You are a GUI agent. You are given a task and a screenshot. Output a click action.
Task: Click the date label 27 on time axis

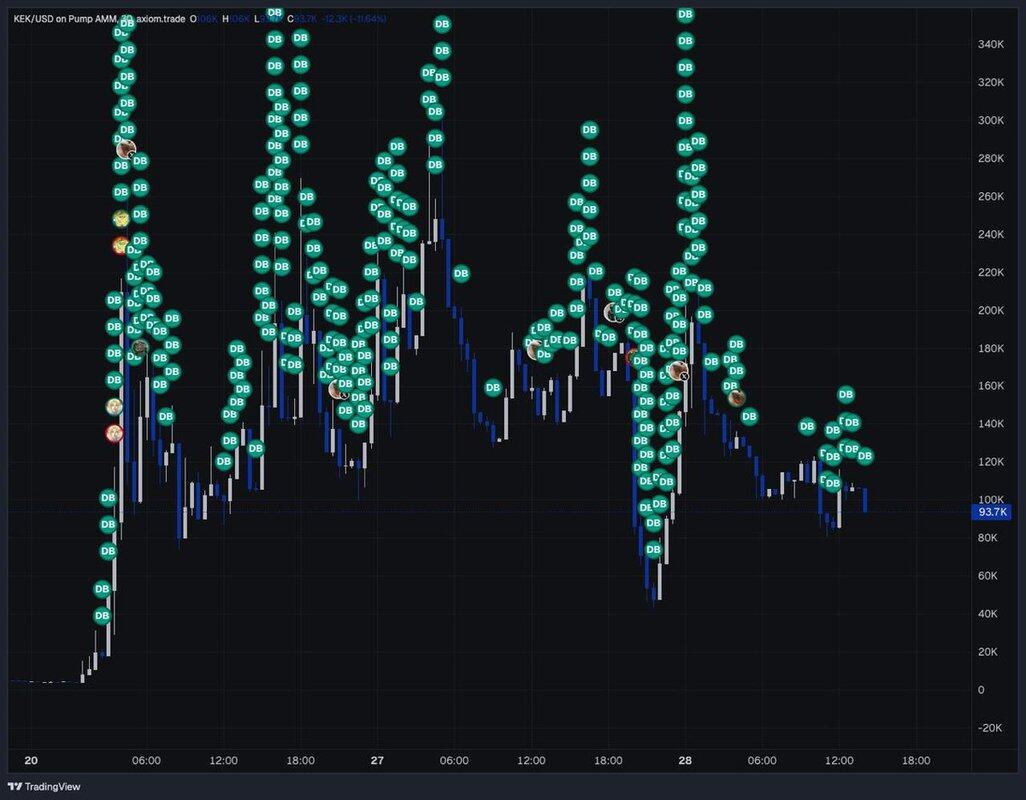pos(377,760)
